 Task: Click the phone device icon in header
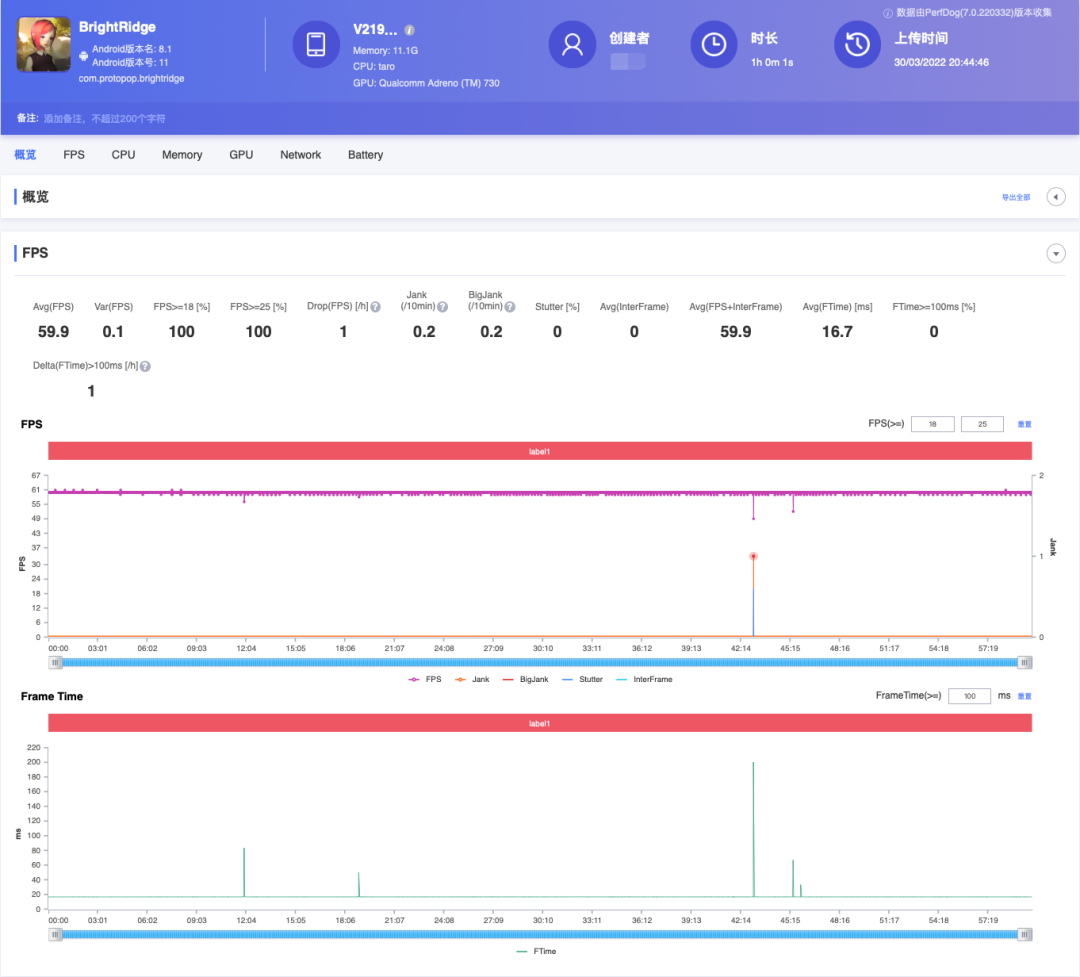point(316,45)
